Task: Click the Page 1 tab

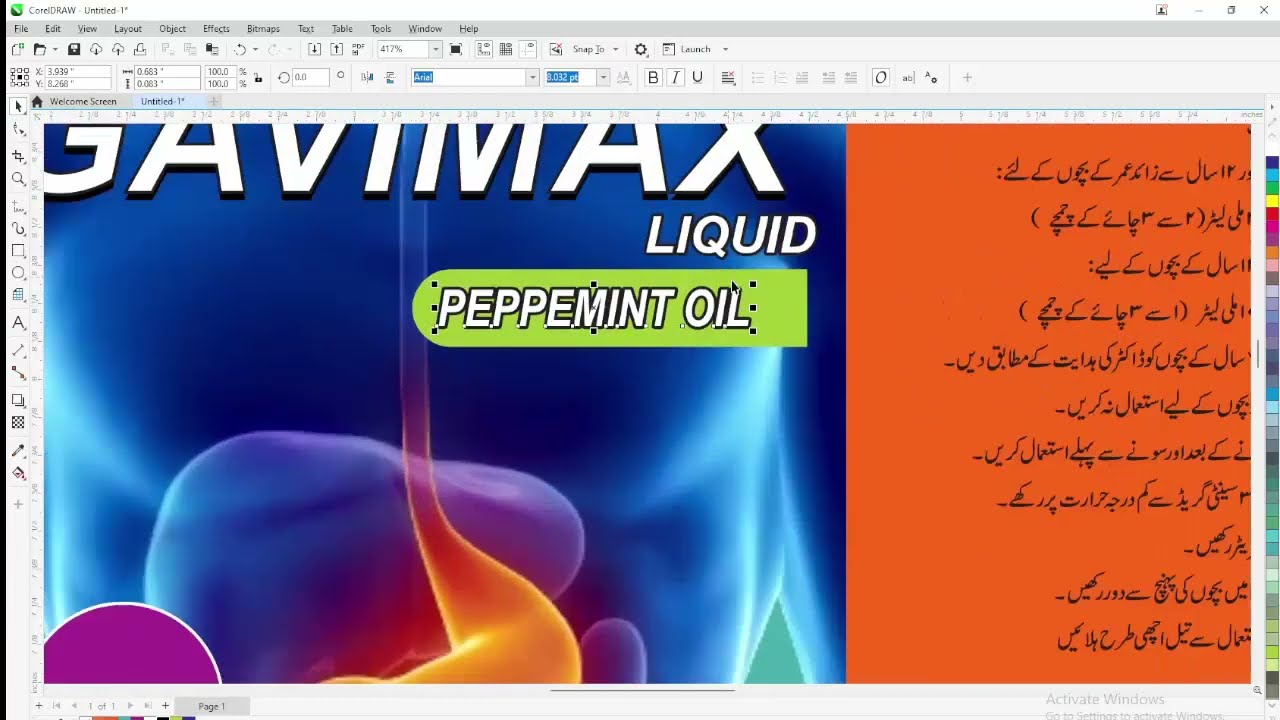Action: point(211,706)
